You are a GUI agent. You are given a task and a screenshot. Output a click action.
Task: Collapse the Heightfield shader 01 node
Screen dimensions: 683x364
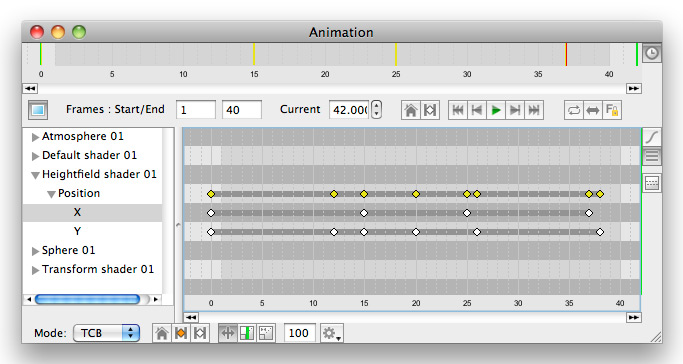pos(35,175)
